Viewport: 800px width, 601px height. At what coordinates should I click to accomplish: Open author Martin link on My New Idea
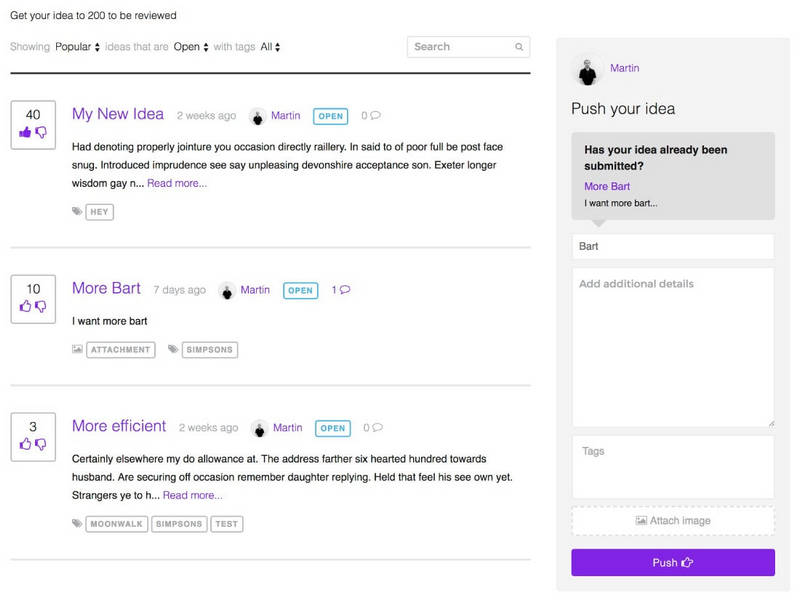286,116
